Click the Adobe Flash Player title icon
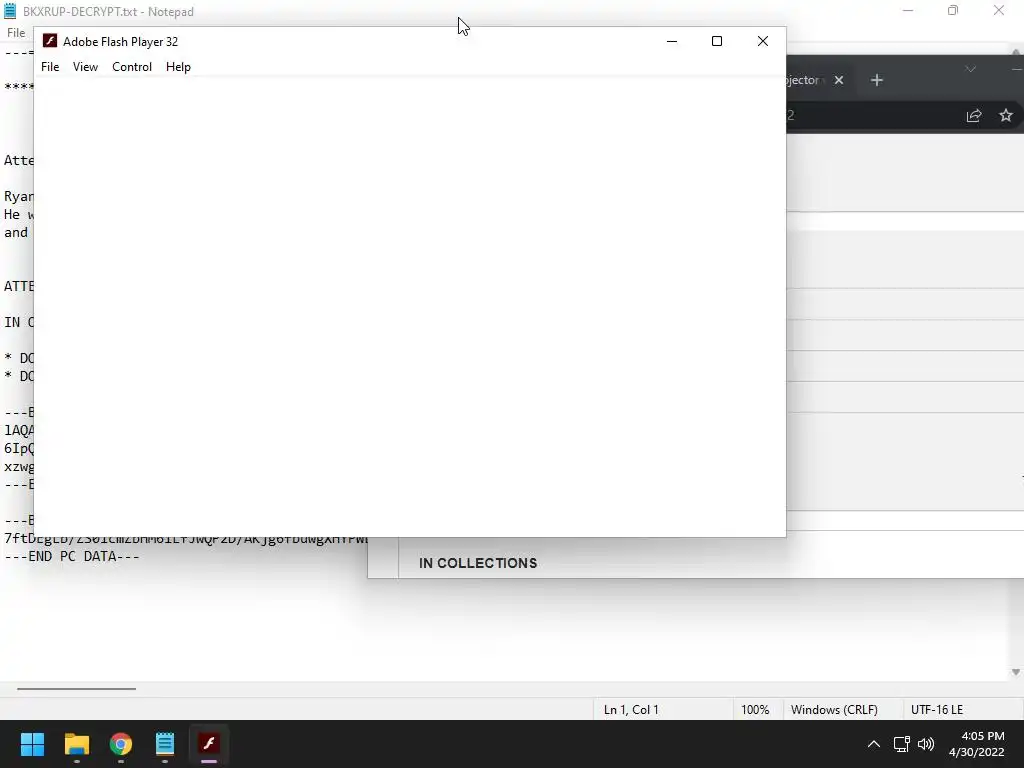1024x768 pixels. (x=50, y=41)
